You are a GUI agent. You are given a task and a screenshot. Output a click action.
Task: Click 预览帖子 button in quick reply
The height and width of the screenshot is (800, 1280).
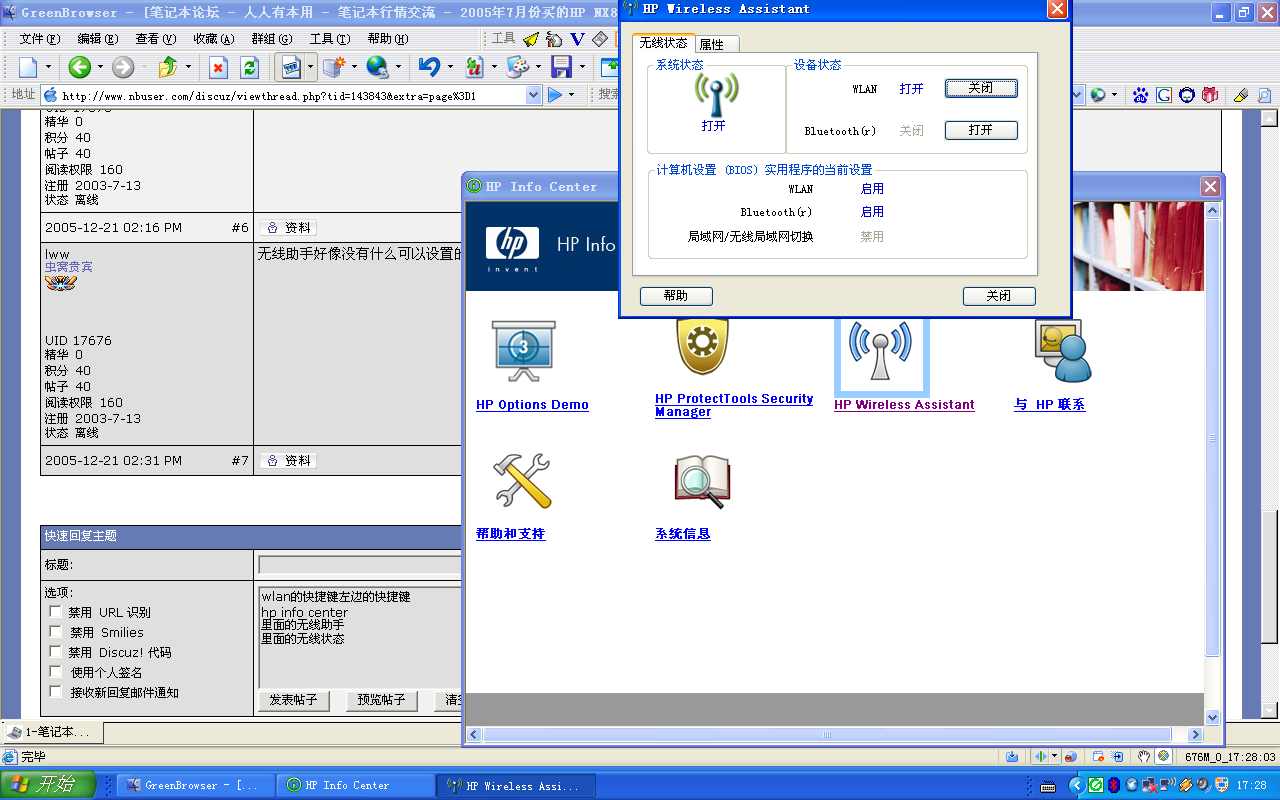(x=381, y=700)
